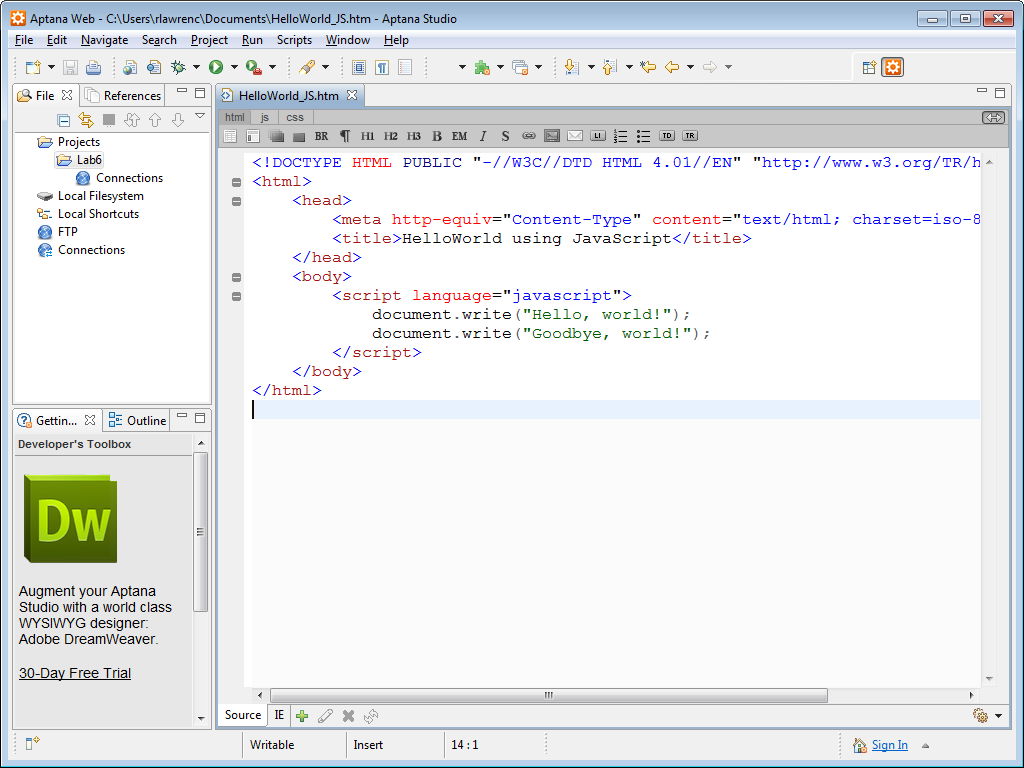1024x768 pixels.
Task: Apply Italic tag with I icon
Action: tap(483, 136)
